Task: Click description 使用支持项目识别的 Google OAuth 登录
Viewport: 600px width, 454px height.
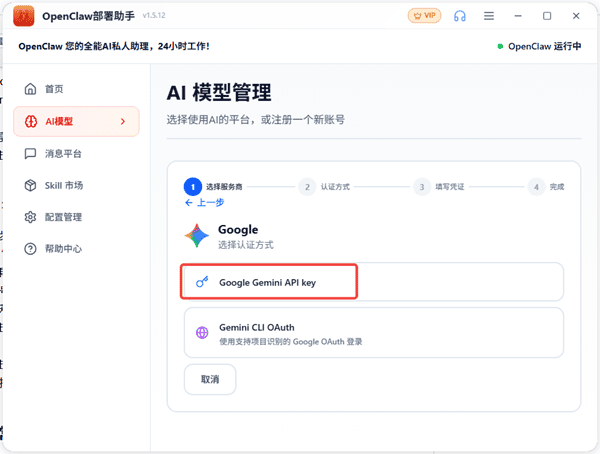Action: click(x=290, y=341)
